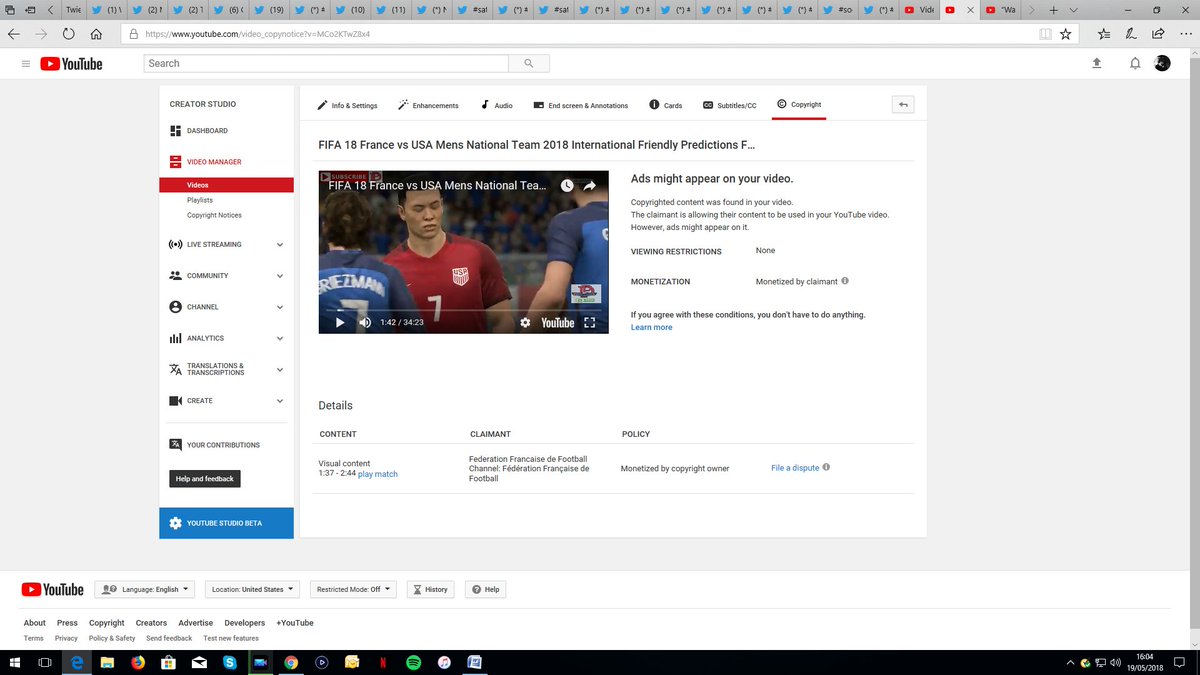Click the Help and feedback button

(204, 479)
